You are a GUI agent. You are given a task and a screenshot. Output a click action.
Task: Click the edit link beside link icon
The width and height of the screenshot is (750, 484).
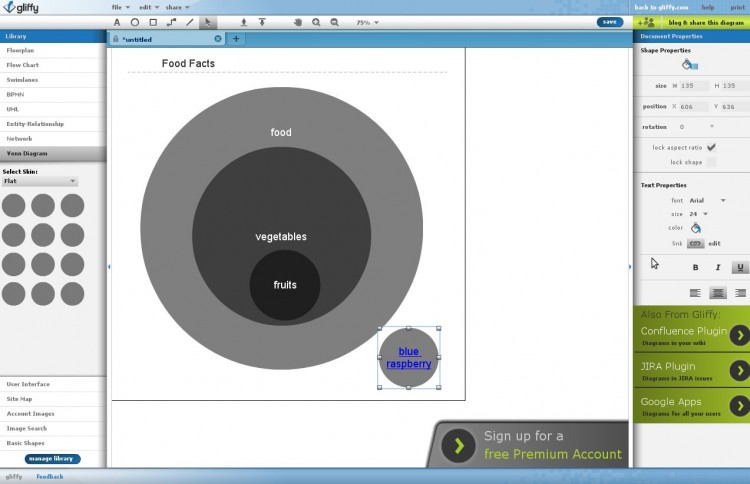click(x=714, y=243)
